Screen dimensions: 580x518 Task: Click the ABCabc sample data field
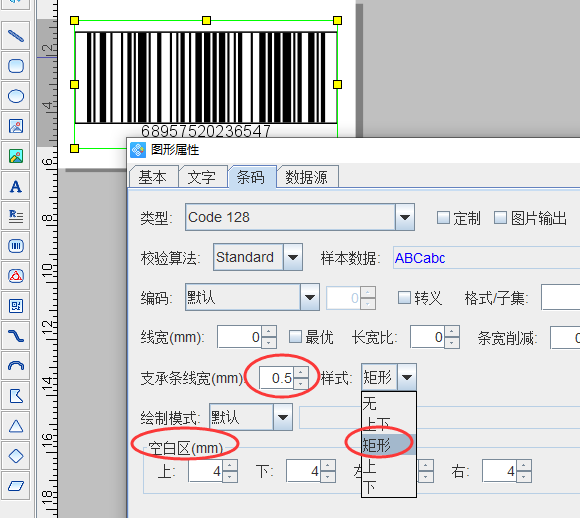tap(486, 258)
